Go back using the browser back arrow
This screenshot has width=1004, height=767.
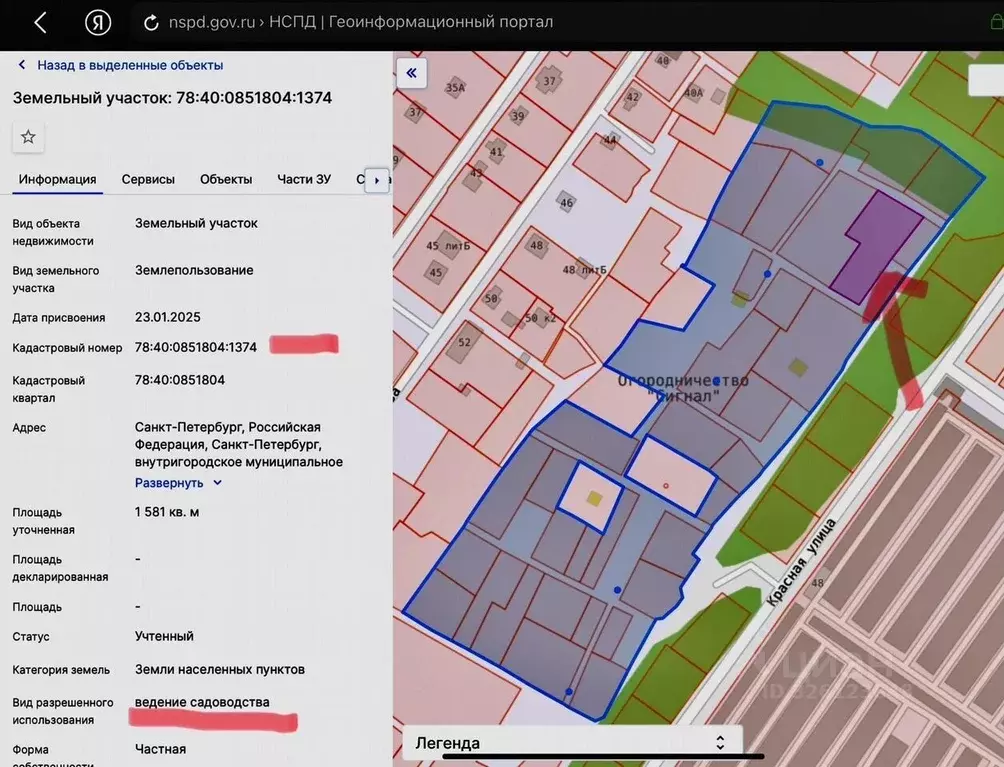click(40, 22)
